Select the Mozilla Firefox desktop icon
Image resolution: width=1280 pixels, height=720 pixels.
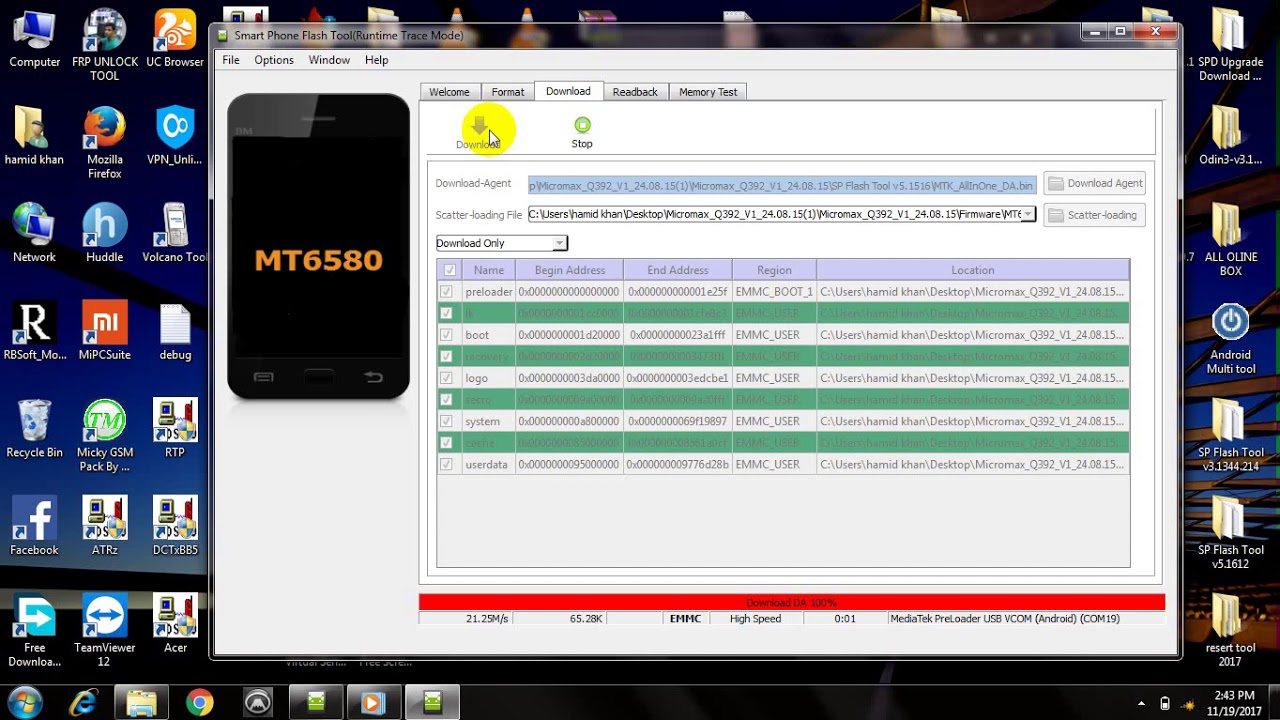pos(104,144)
